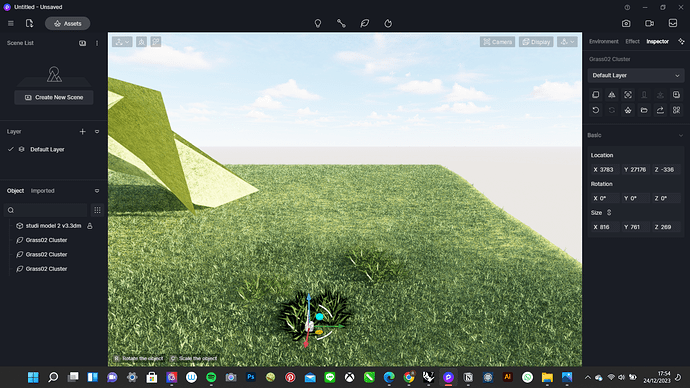Open the hamburger main menu
The height and width of the screenshot is (388, 690).
[x=11, y=23]
